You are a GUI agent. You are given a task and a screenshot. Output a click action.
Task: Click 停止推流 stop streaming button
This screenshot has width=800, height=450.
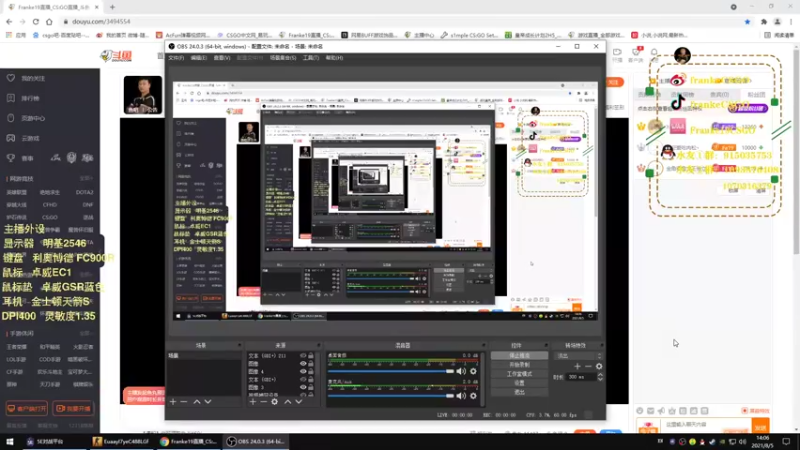point(519,355)
